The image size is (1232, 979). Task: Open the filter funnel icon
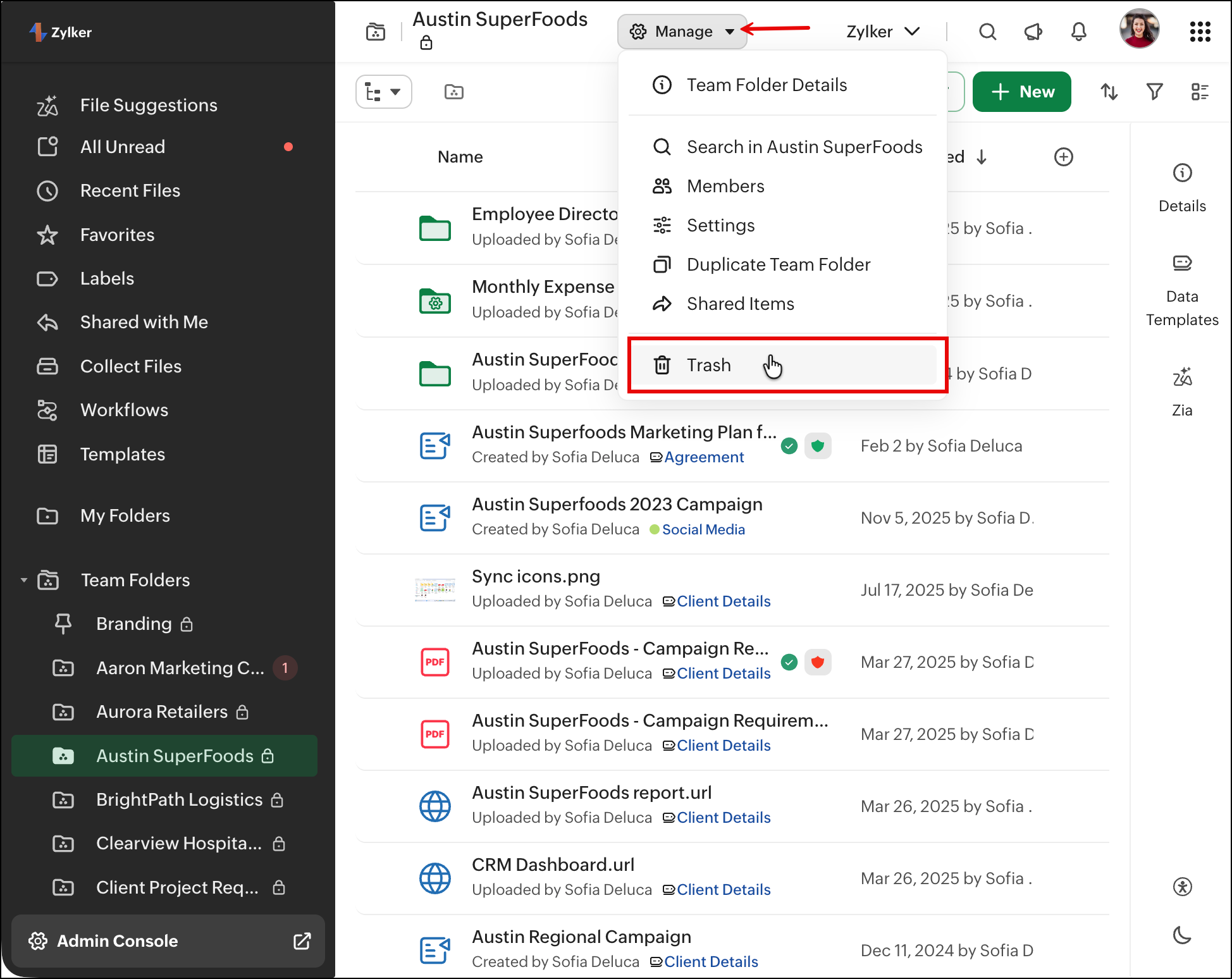1154,92
